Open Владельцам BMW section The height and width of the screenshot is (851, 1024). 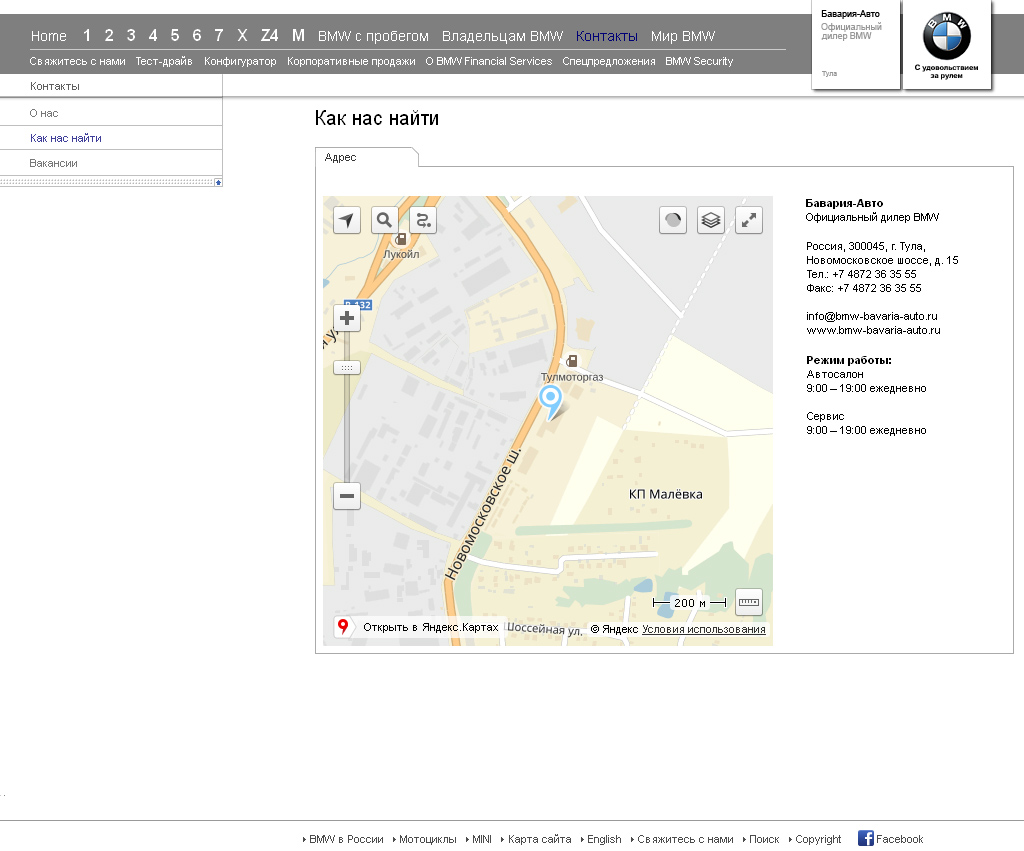(502, 36)
